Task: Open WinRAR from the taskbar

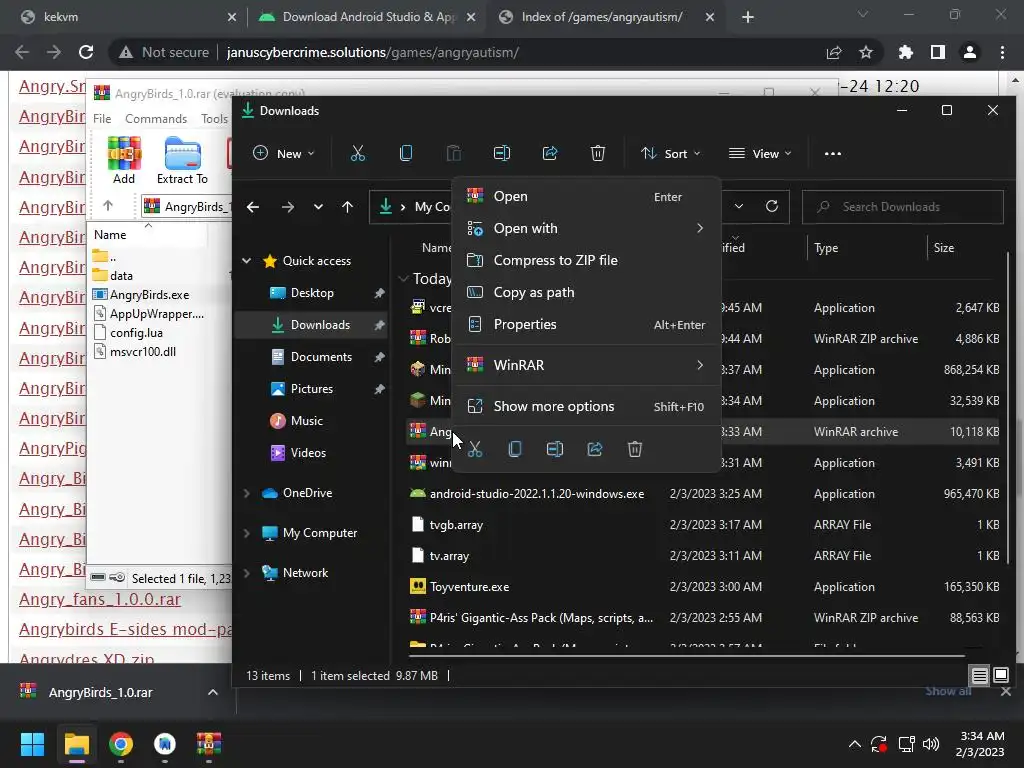Action: click(x=209, y=744)
